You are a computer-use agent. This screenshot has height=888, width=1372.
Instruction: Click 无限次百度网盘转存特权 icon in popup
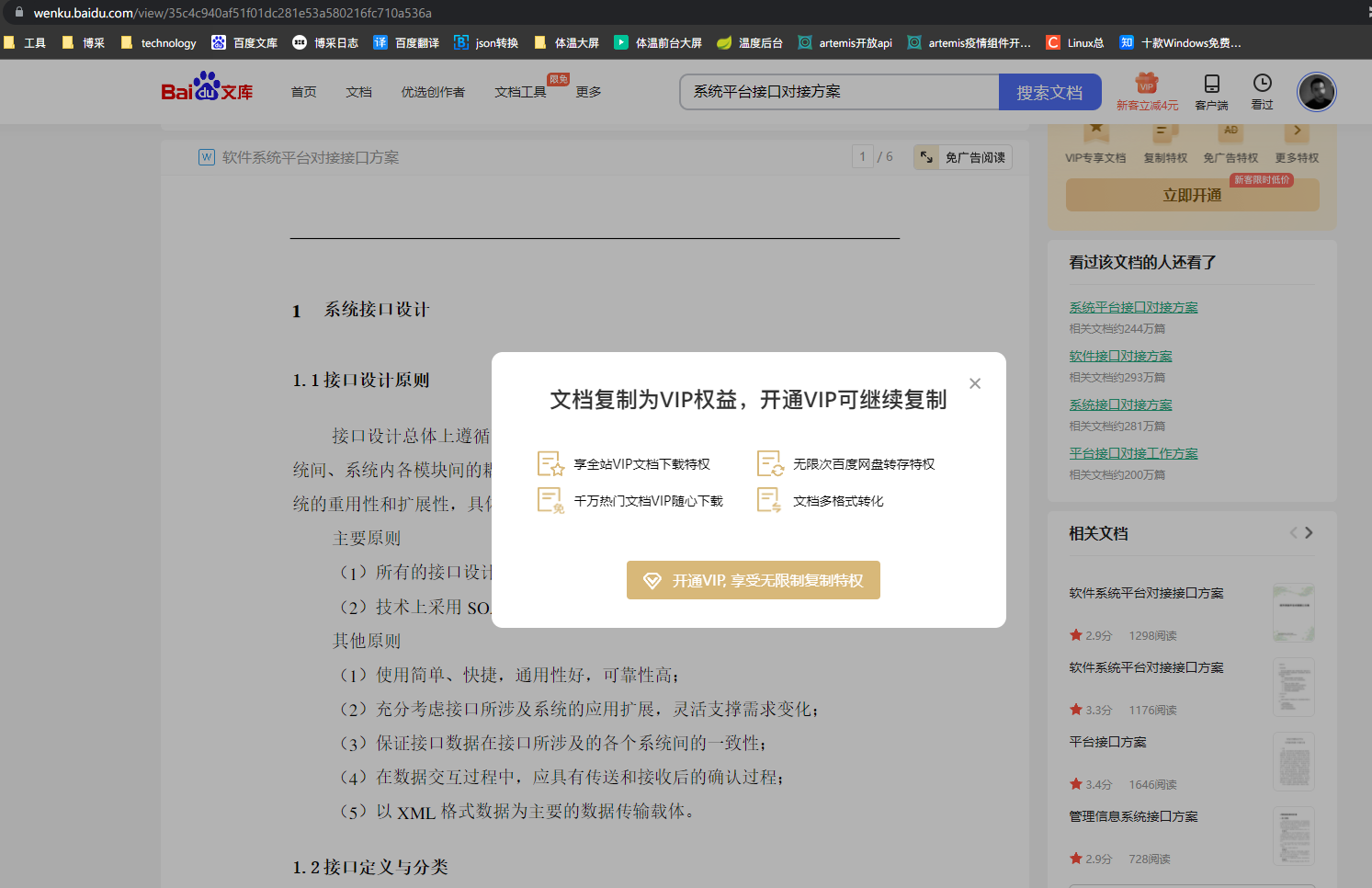pyautogui.click(x=770, y=463)
